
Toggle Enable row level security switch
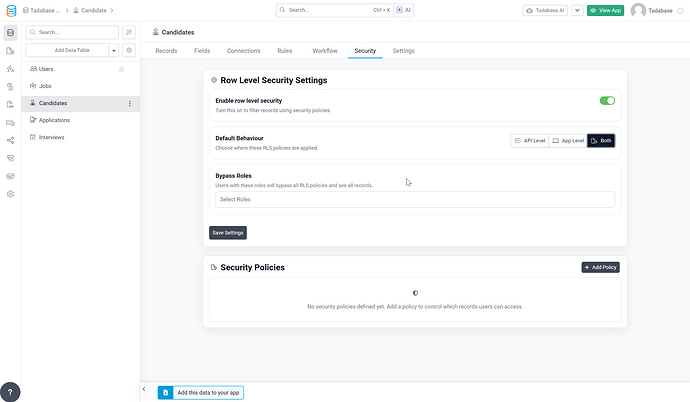607,101
